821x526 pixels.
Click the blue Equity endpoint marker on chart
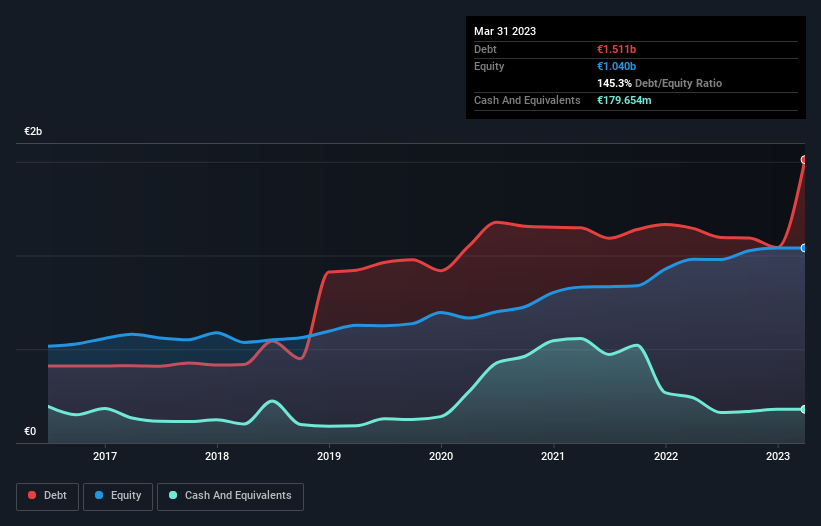(x=804, y=248)
